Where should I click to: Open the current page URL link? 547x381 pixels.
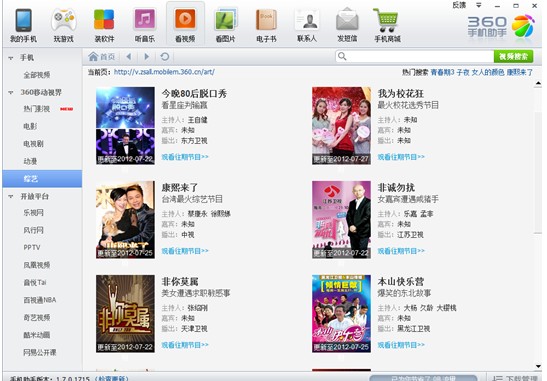tap(164, 72)
